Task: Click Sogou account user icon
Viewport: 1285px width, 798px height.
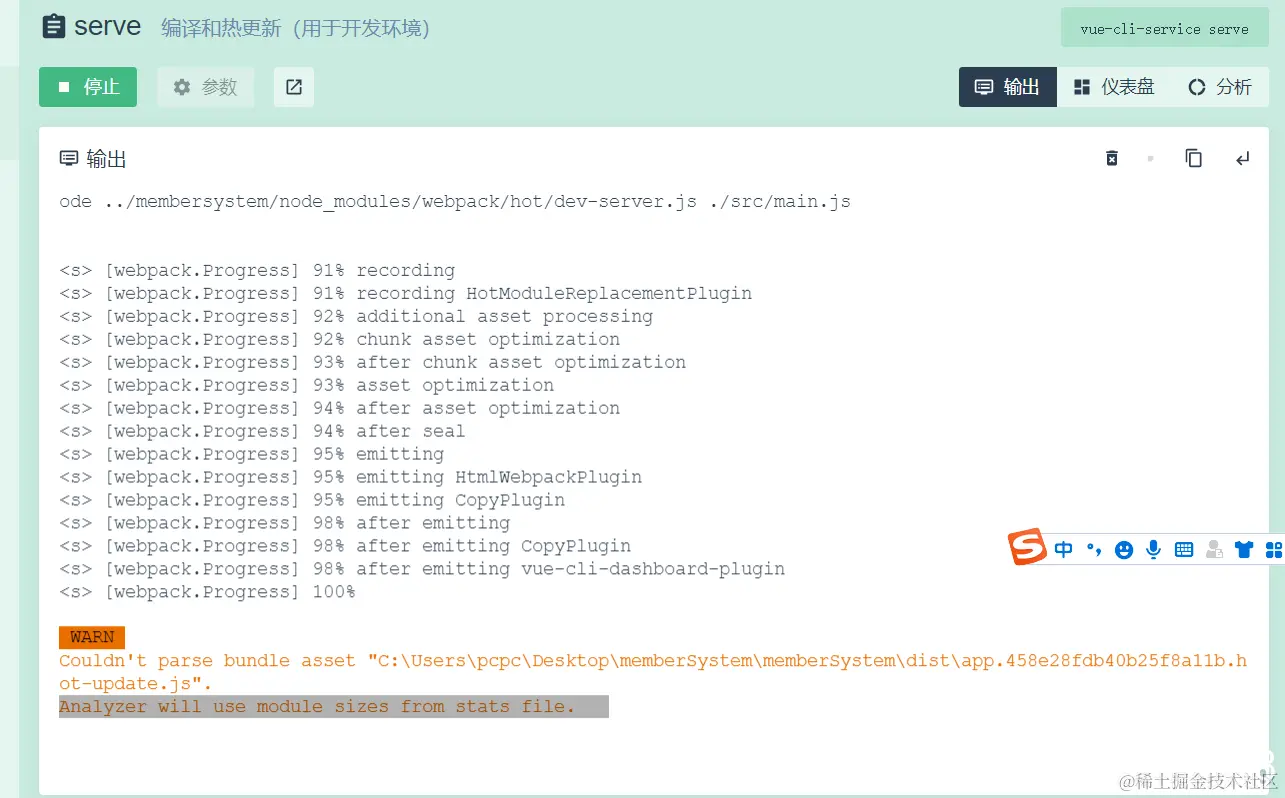Action: pyautogui.click(x=1214, y=549)
